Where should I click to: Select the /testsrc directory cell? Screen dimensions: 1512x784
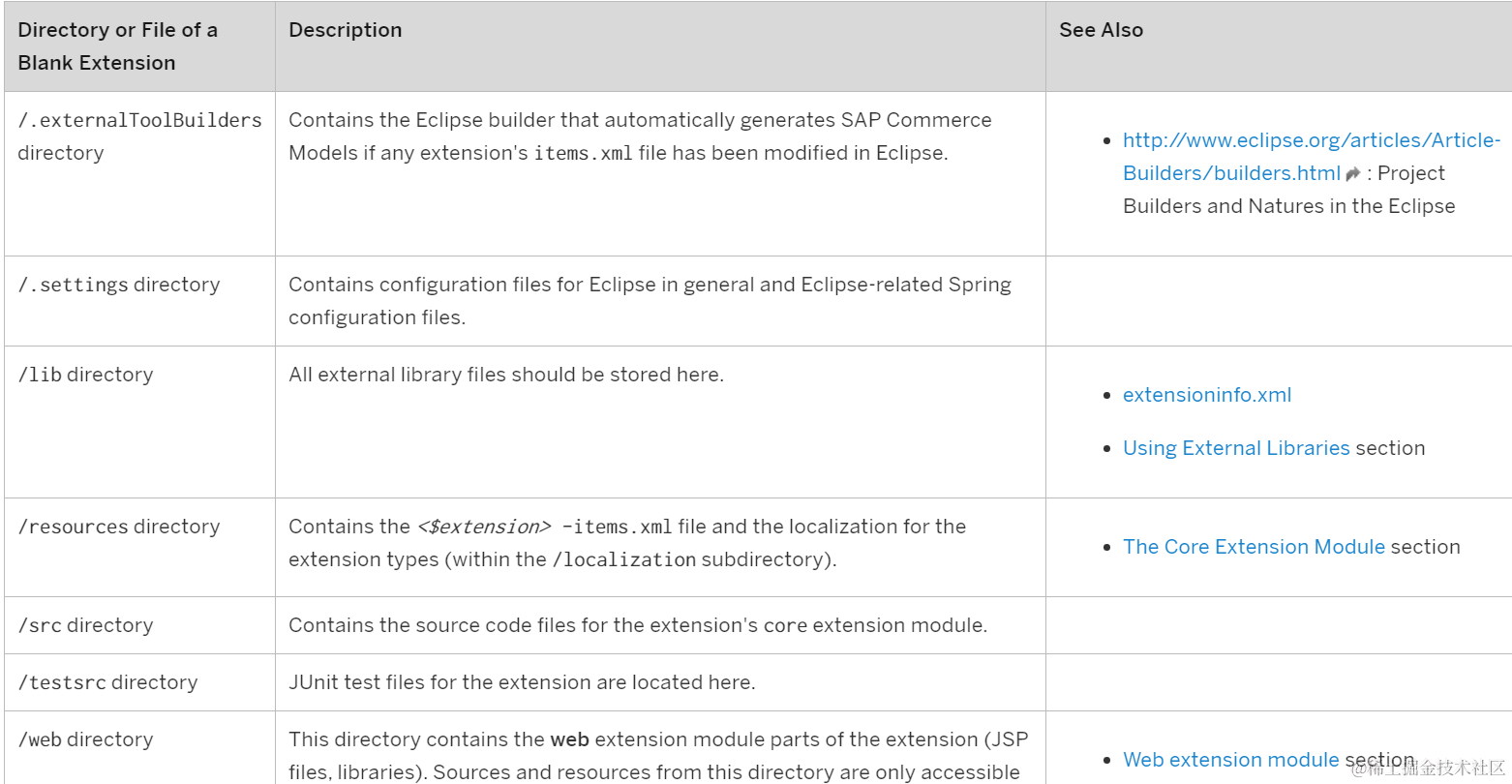click(x=139, y=682)
